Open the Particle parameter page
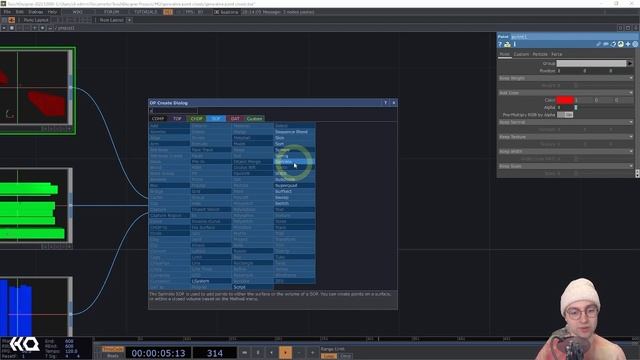 click(x=540, y=54)
